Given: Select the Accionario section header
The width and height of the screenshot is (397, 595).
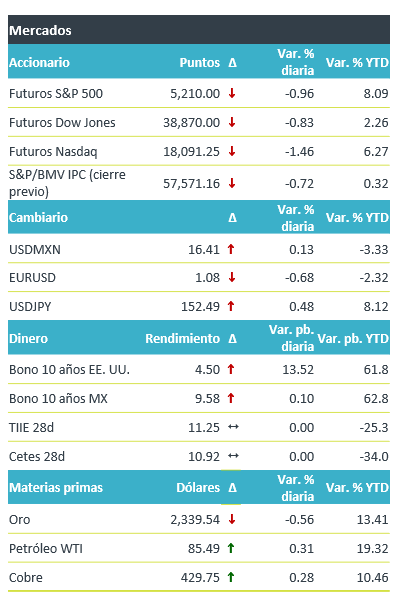Looking at the screenshot, I should tap(39, 62).
